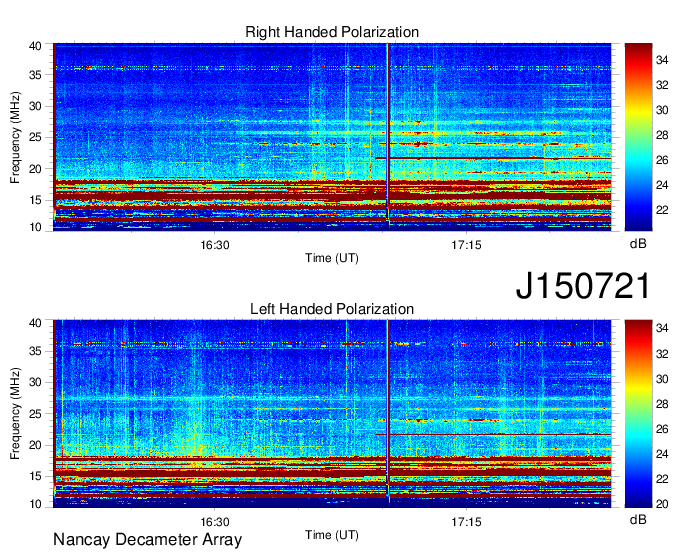This screenshot has width=680, height=552.
Task: Click the "10" frequency tick of the Left Handed plot
Action: pos(35,504)
